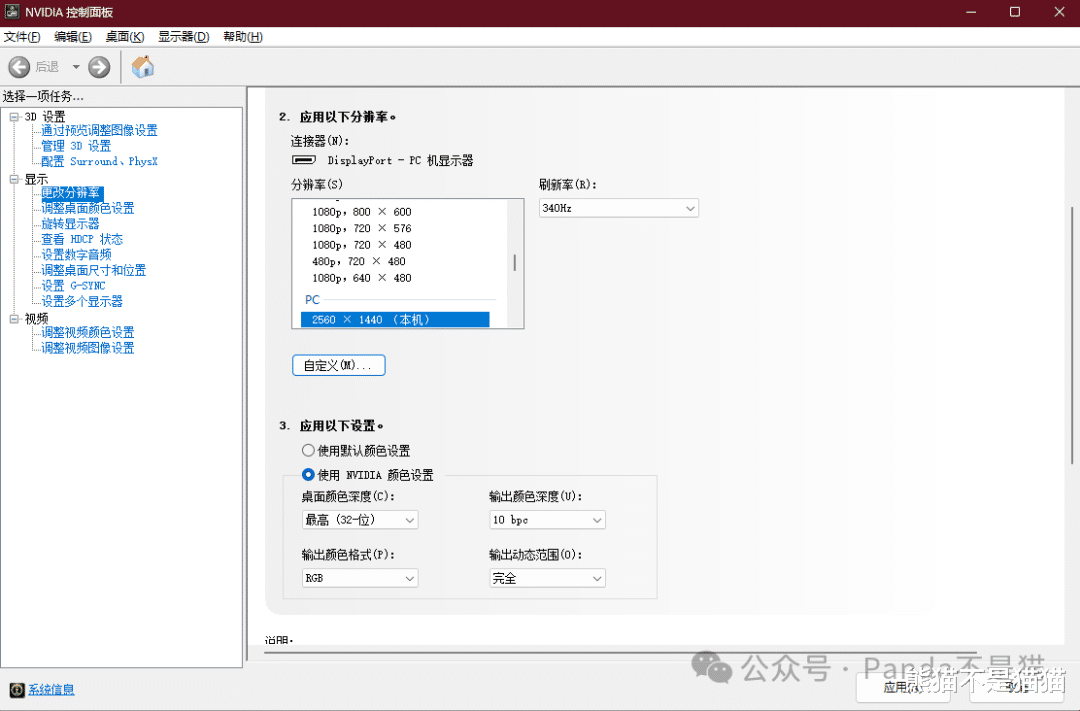Open back history dropdown arrow

point(76,67)
